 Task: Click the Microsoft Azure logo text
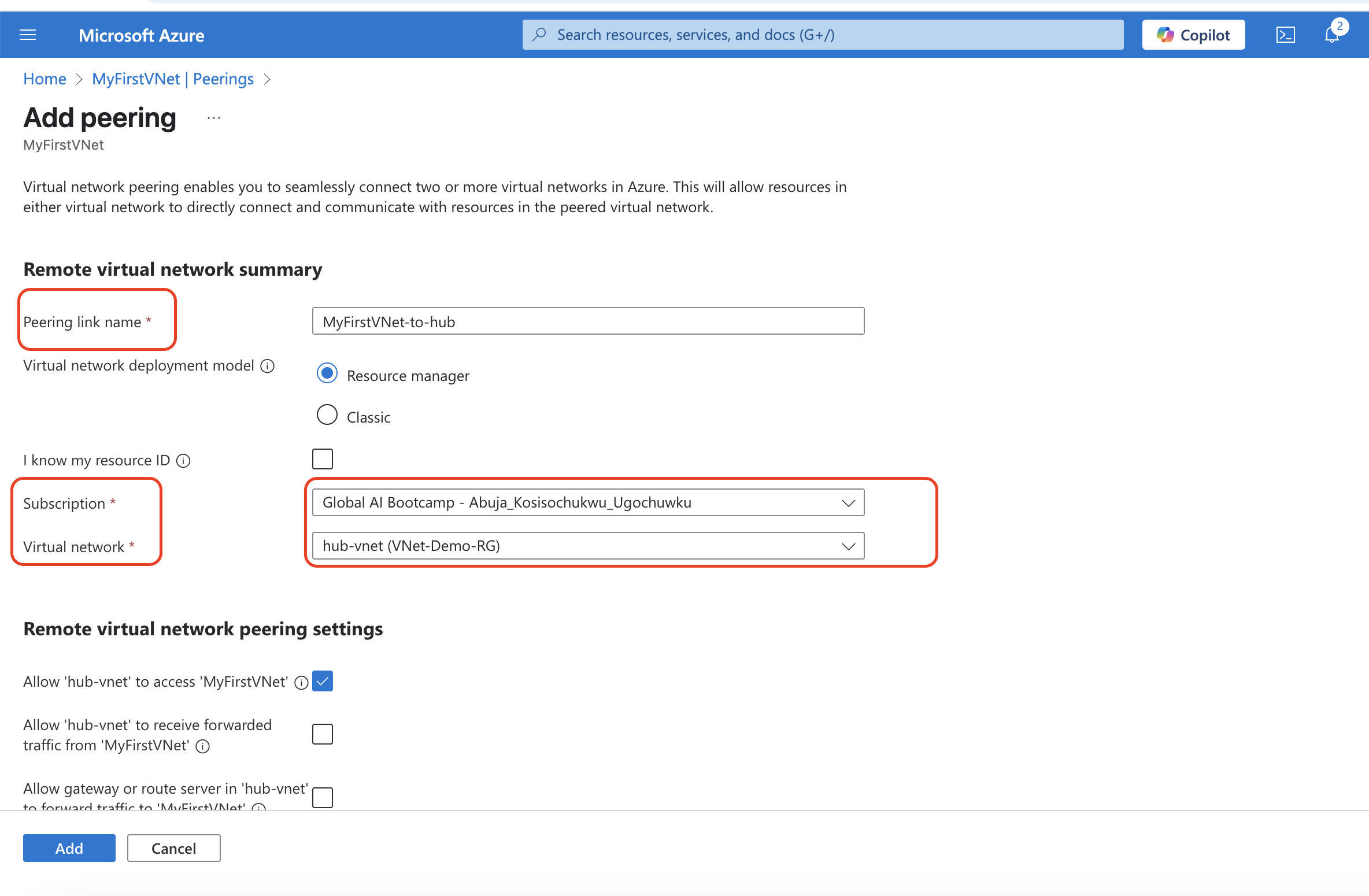142,35
